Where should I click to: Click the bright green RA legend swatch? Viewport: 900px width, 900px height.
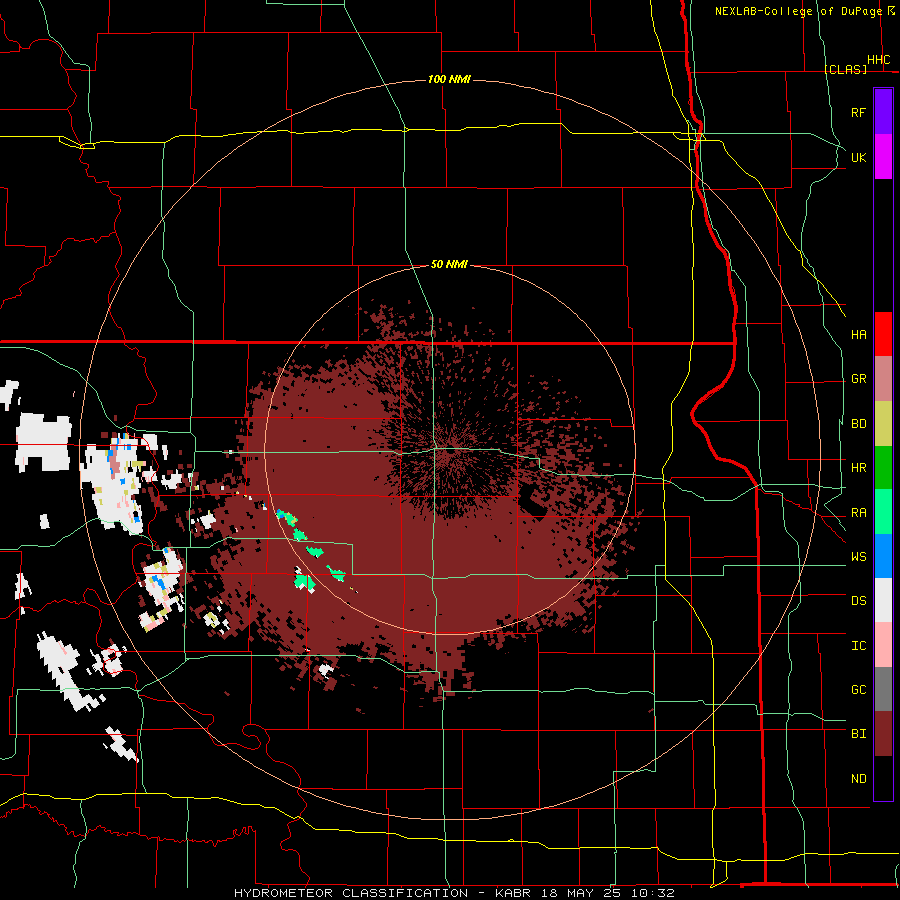point(883,512)
